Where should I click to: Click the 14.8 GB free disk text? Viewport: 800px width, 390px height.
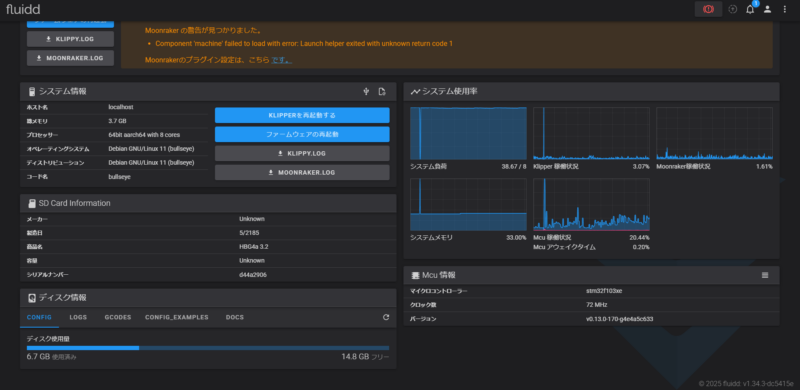(x=365, y=356)
